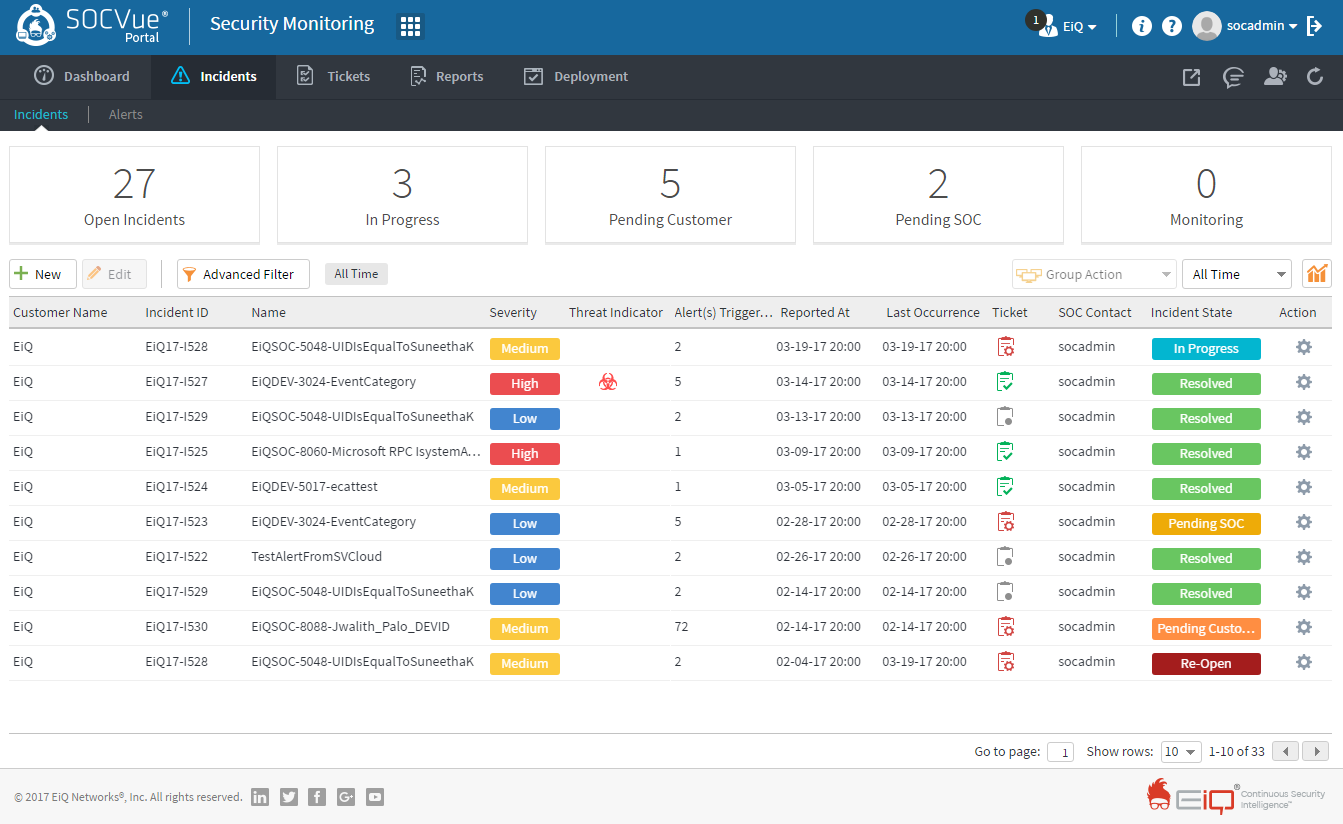1343x824 pixels.
Task: Open the apps grid launcher icon
Action: click(410, 27)
